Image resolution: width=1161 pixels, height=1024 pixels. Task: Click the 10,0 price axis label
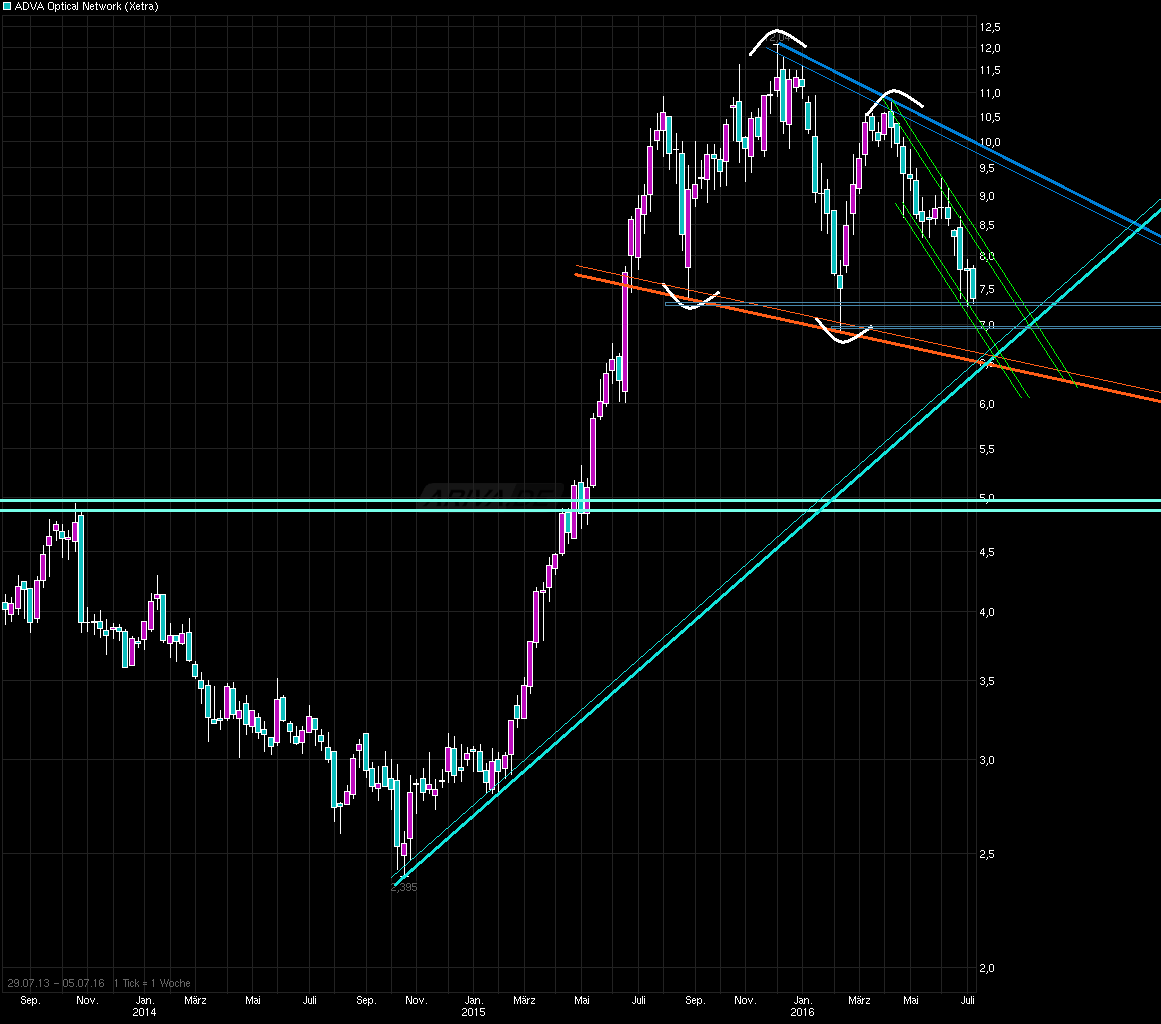(990, 142)
